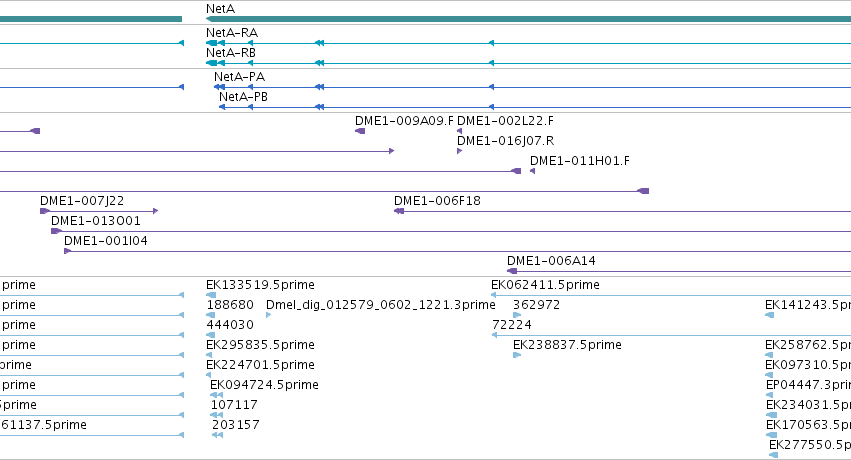Click the DME1-006A14 arrow glyph
851x460 pixels.
(512, 271)
